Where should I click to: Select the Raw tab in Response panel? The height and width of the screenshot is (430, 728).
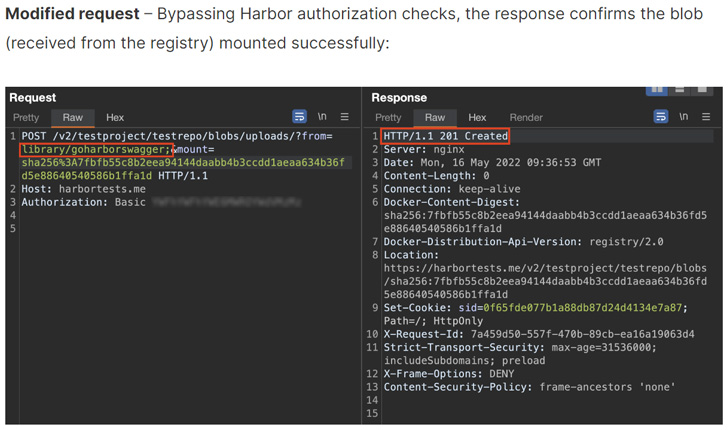435,117
